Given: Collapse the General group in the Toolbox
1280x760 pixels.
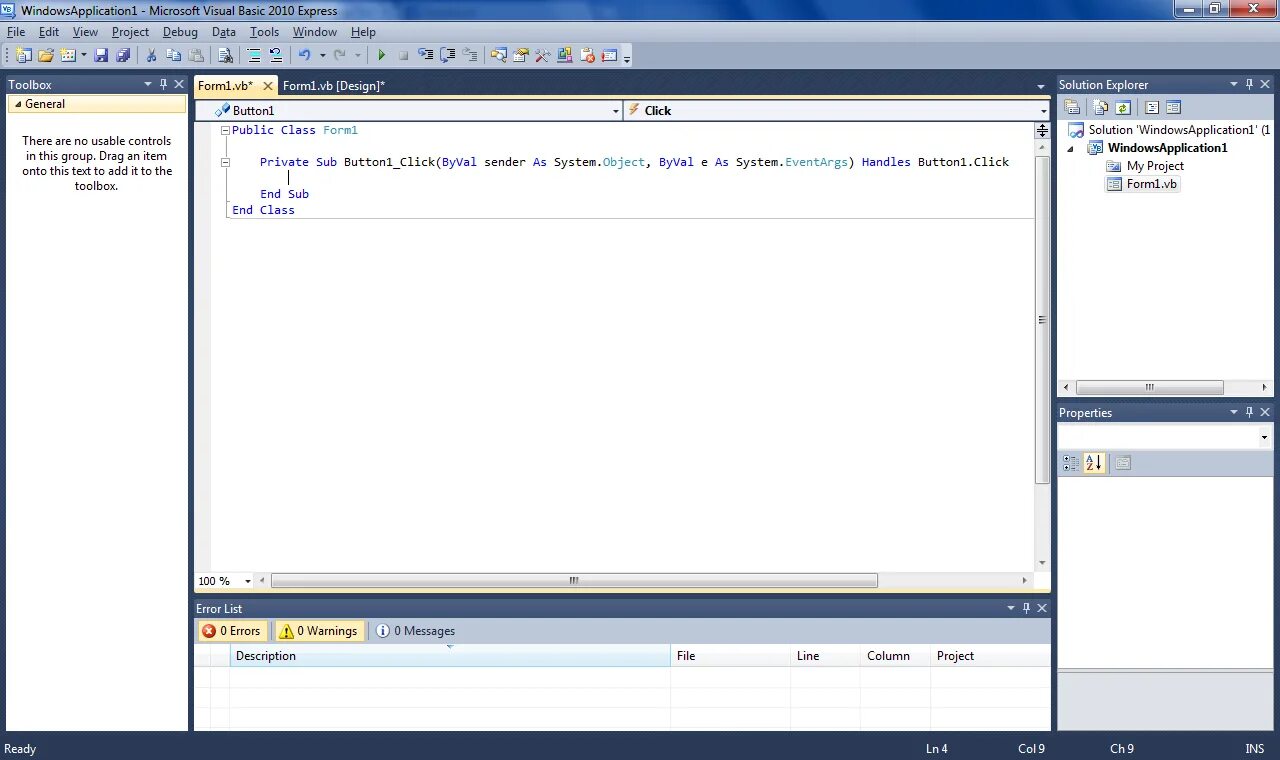Looking at the screenshot, I should pyautogui.click(x=18, y=104).
